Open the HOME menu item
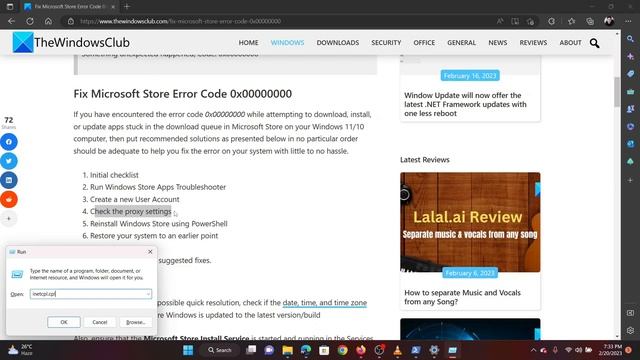This screenshot has width=640, height=360. click(248, 42)
